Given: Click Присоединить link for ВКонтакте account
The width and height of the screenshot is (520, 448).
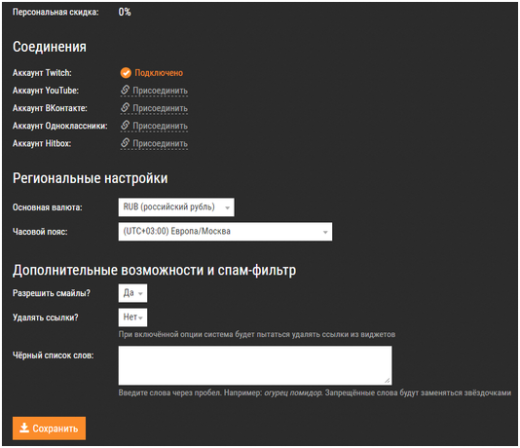Looking at the screenshot, I should click(x=160, y=108).
